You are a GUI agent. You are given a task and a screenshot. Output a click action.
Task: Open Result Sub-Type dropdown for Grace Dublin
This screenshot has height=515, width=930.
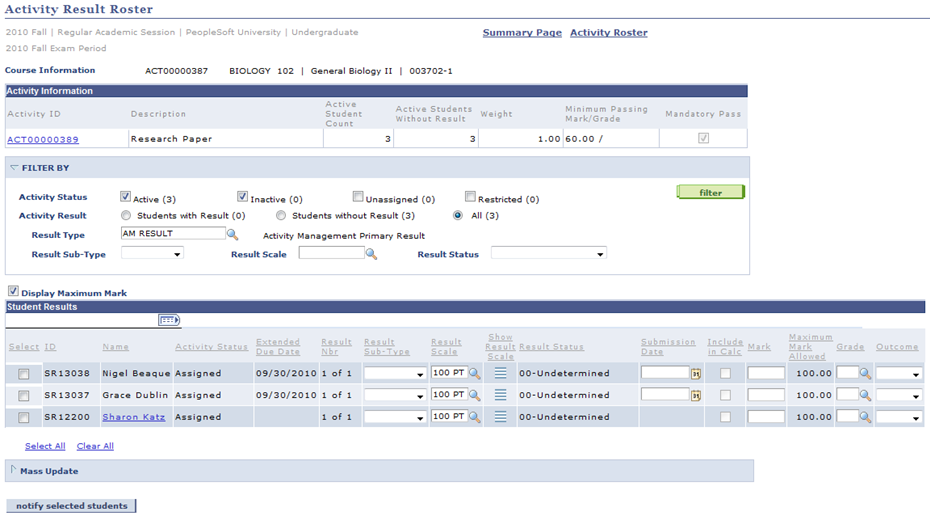point(395,396)
